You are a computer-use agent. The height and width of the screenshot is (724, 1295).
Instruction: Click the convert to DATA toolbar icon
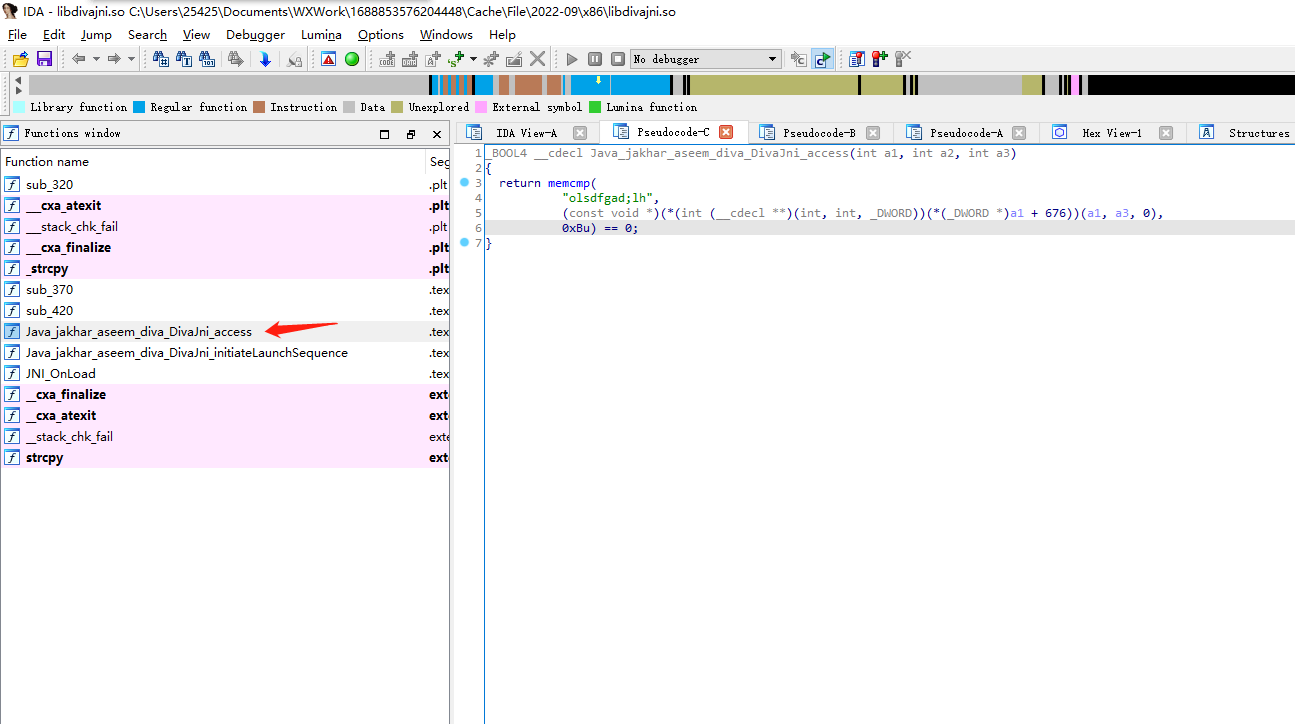409,59
